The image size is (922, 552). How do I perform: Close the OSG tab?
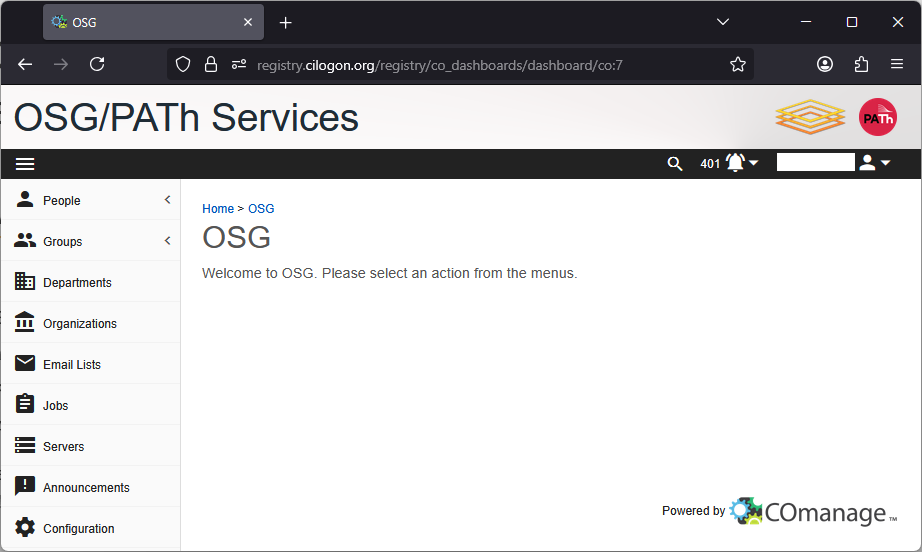248,22
